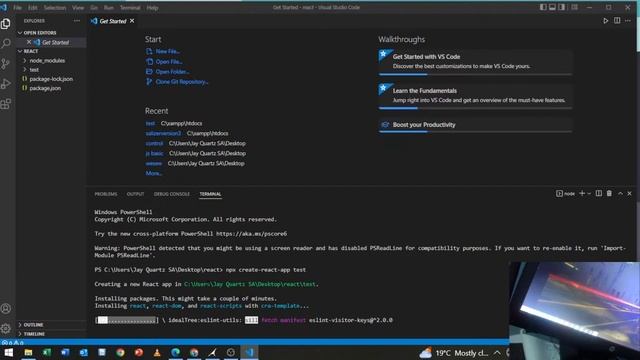This screenshot has height=360, width=640.
Task: Select the node terminal label
Action: tap(565, 193)
